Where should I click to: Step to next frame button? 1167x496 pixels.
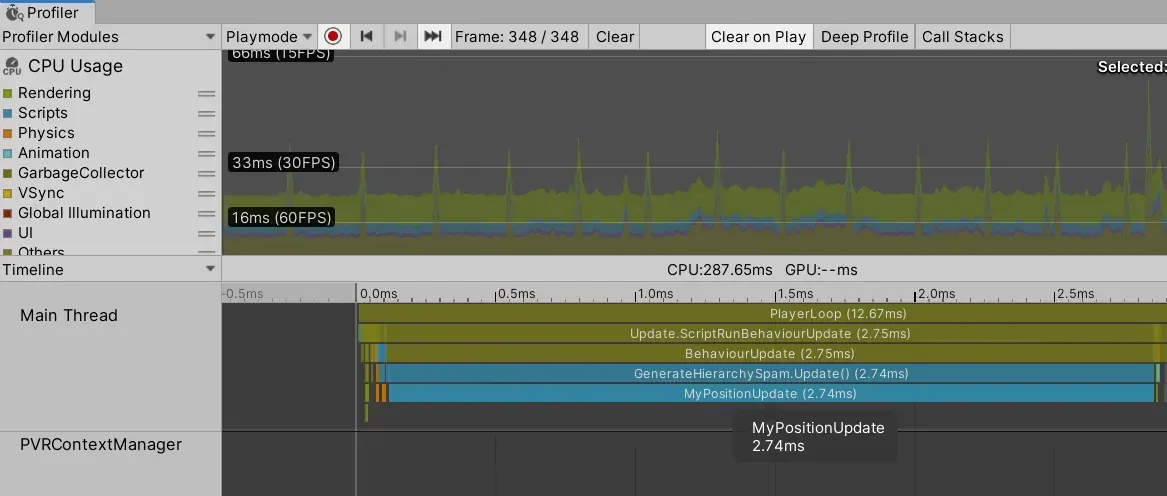(x=400, y=36)
